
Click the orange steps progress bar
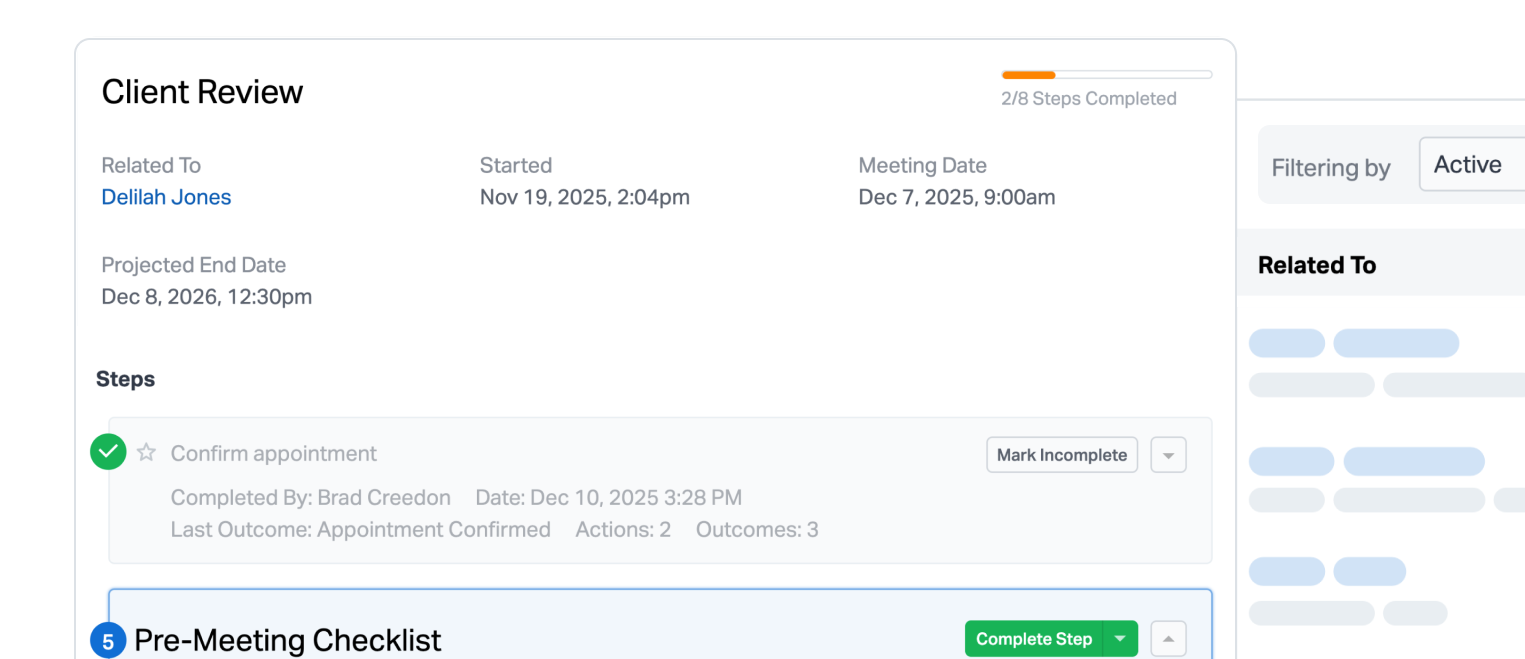[1106, 75]
